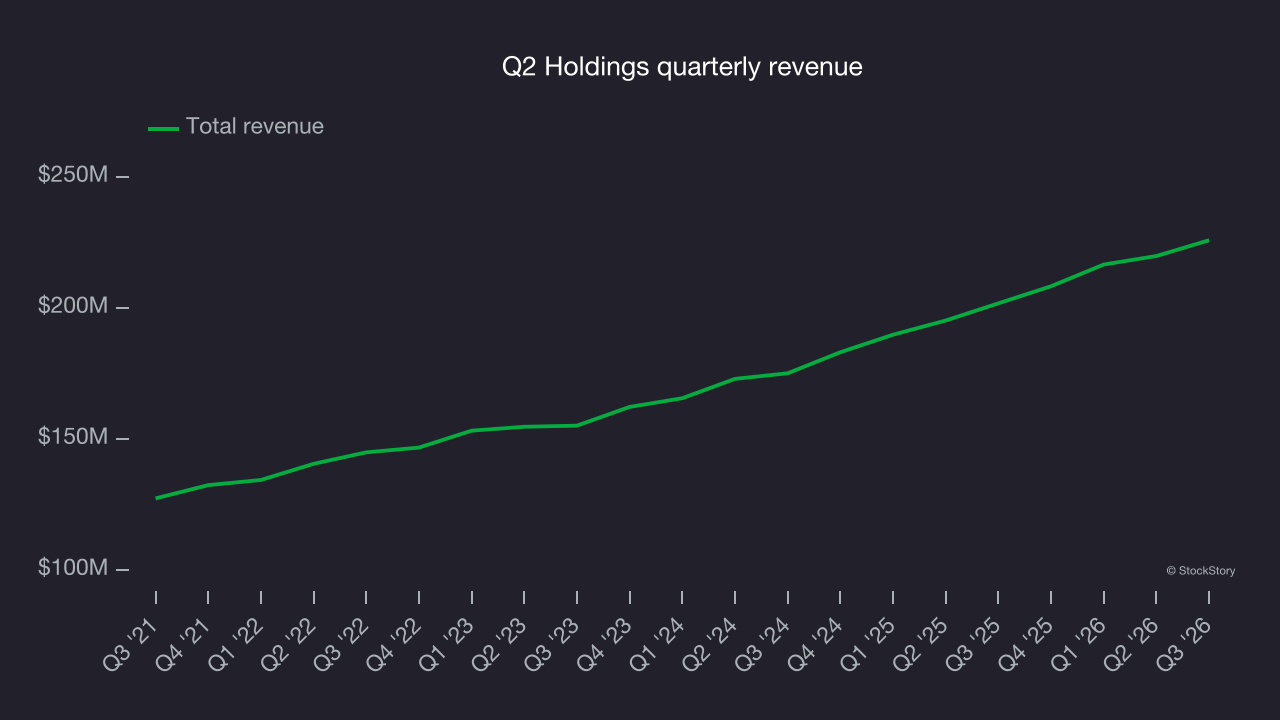Click the green Total revenue legend swatch
The width and height of the screenshot is (1280, 720).
pos(163,128)
